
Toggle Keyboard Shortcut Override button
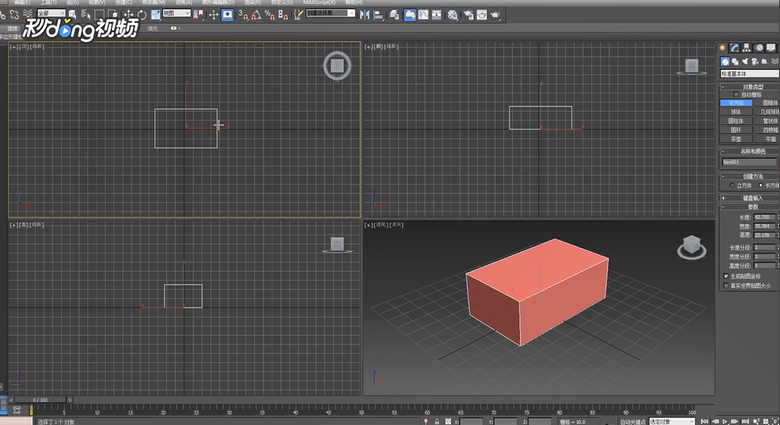227,15
